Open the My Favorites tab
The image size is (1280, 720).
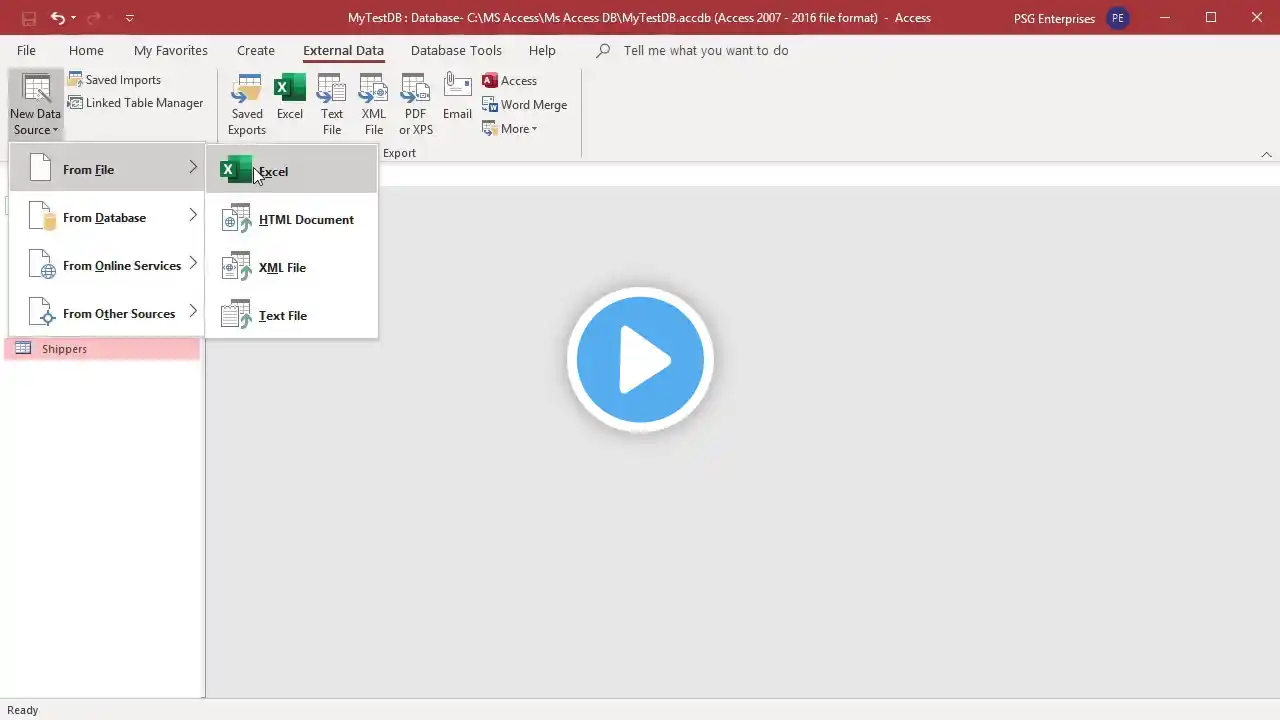point(171,50)
